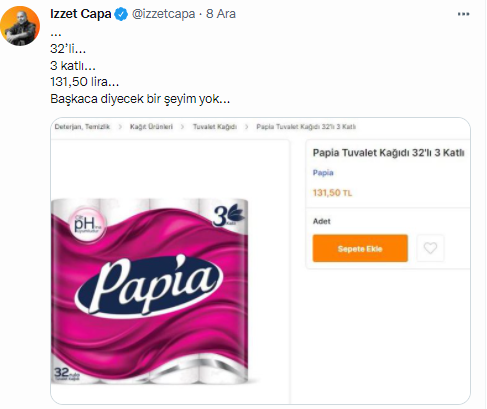Screen dimensions: 487x409
Task: Open Izzet Capa's profile avatar
Action: tap(20, 26)
